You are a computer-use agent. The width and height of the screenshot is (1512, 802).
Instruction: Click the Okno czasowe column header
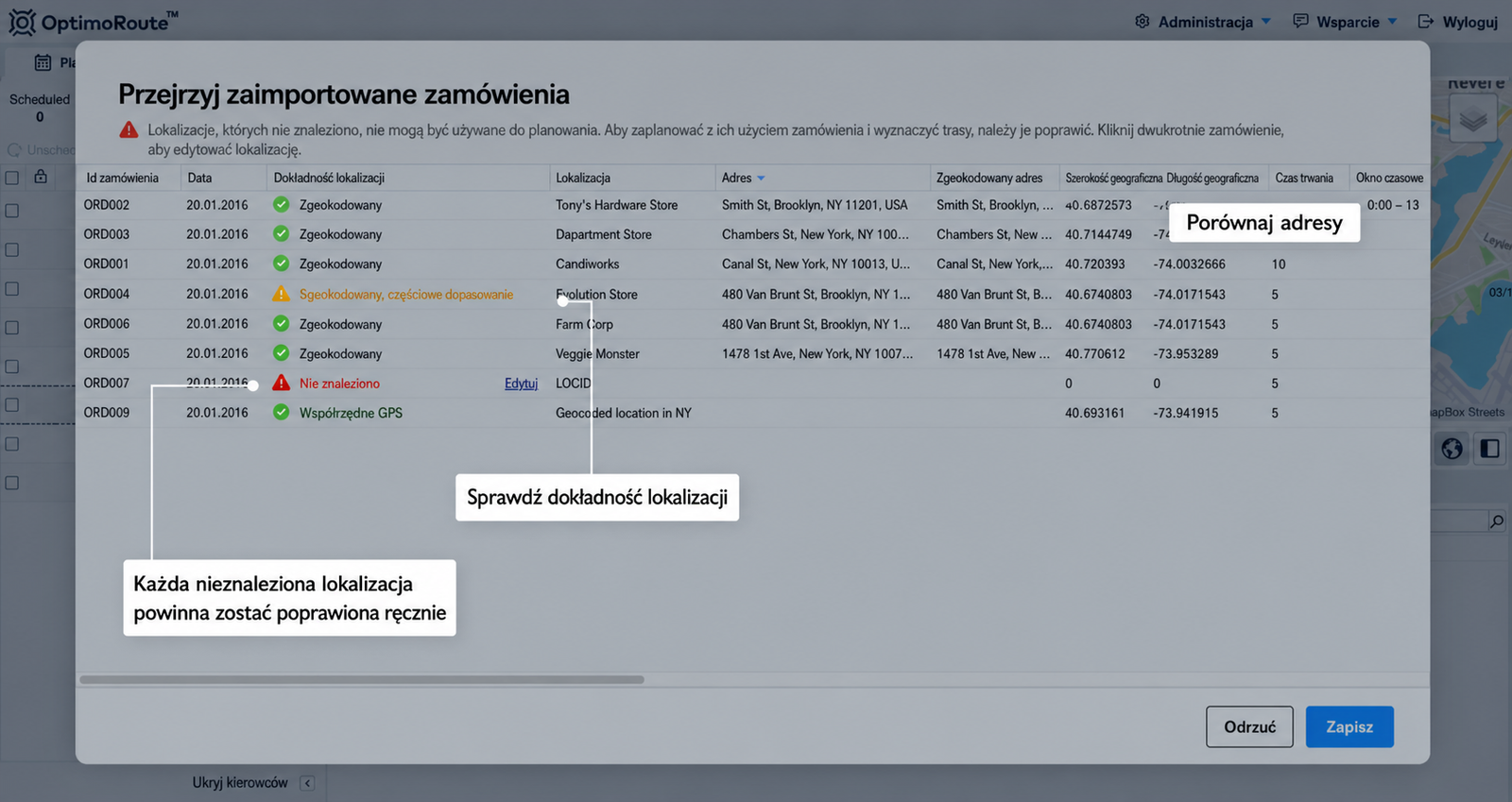click(1389, 178)
